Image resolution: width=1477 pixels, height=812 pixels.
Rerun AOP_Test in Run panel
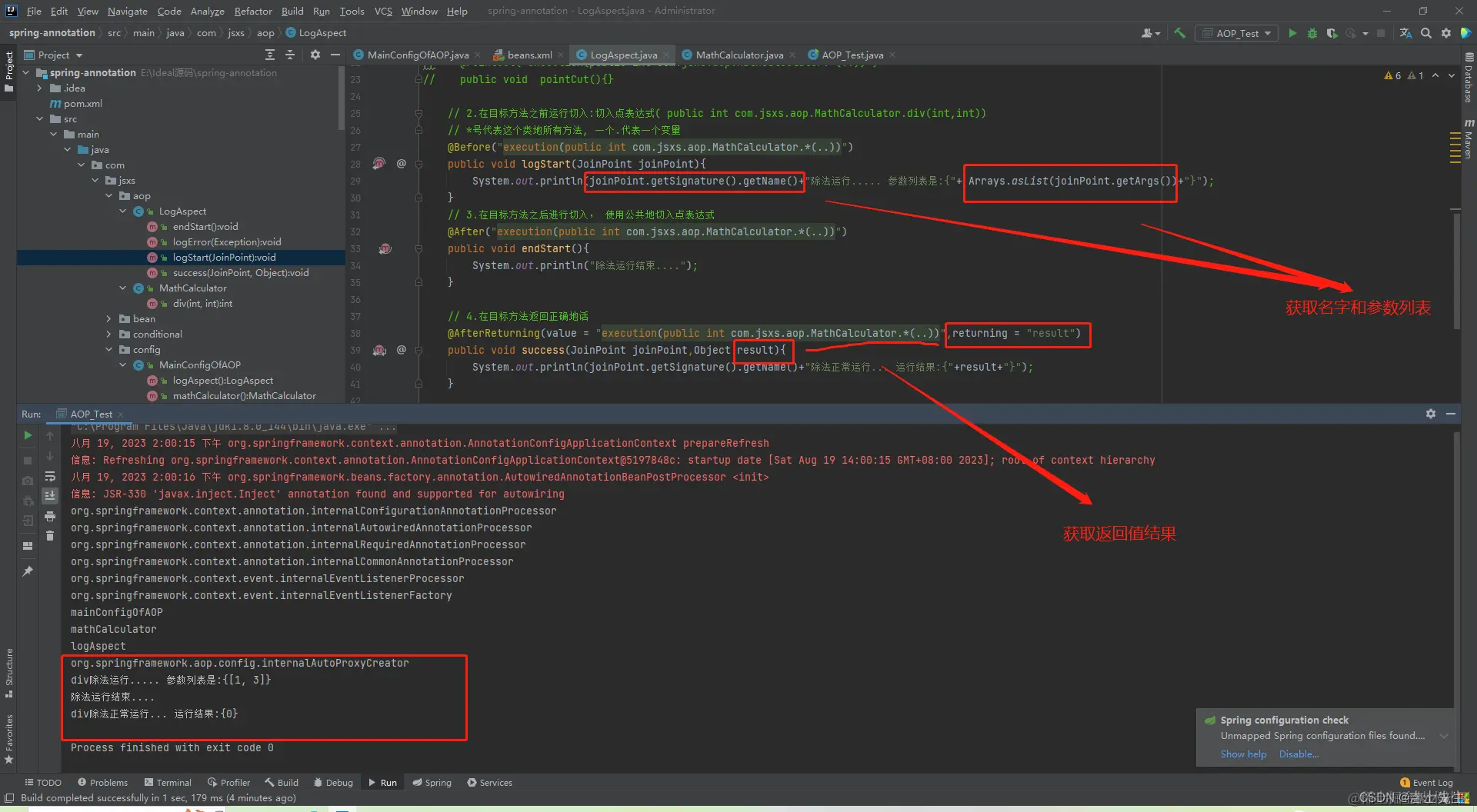[x=28, y=435]
